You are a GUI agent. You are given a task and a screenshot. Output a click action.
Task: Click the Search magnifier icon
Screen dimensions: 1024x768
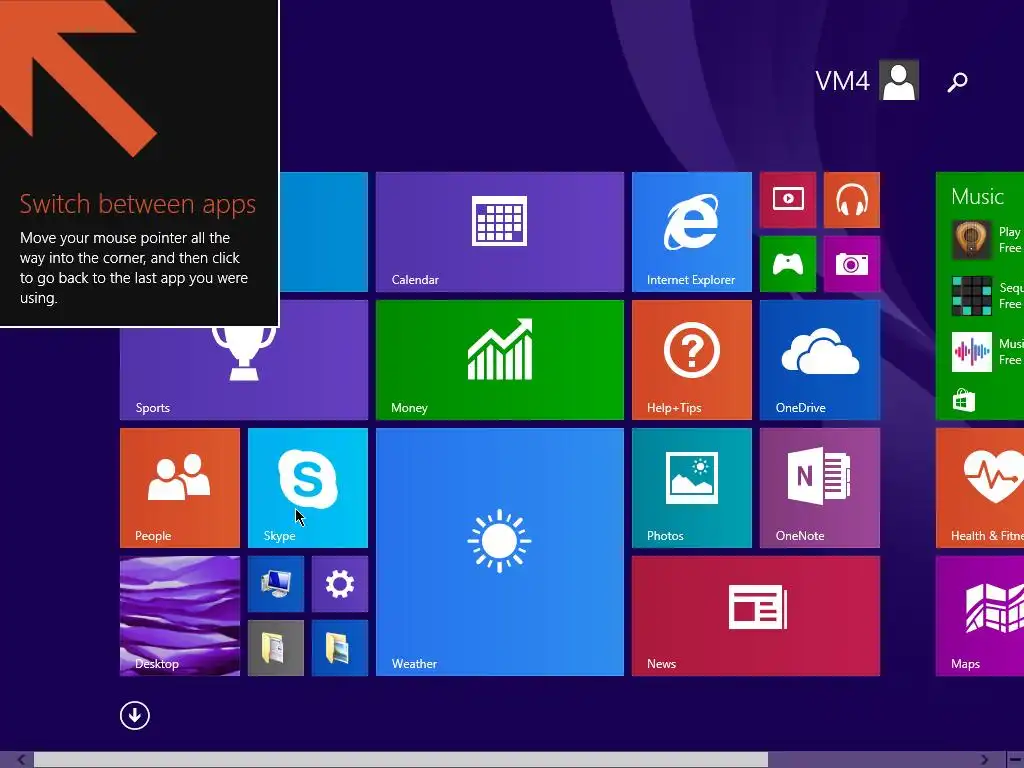pyautogui.click(x=957, y=82)
